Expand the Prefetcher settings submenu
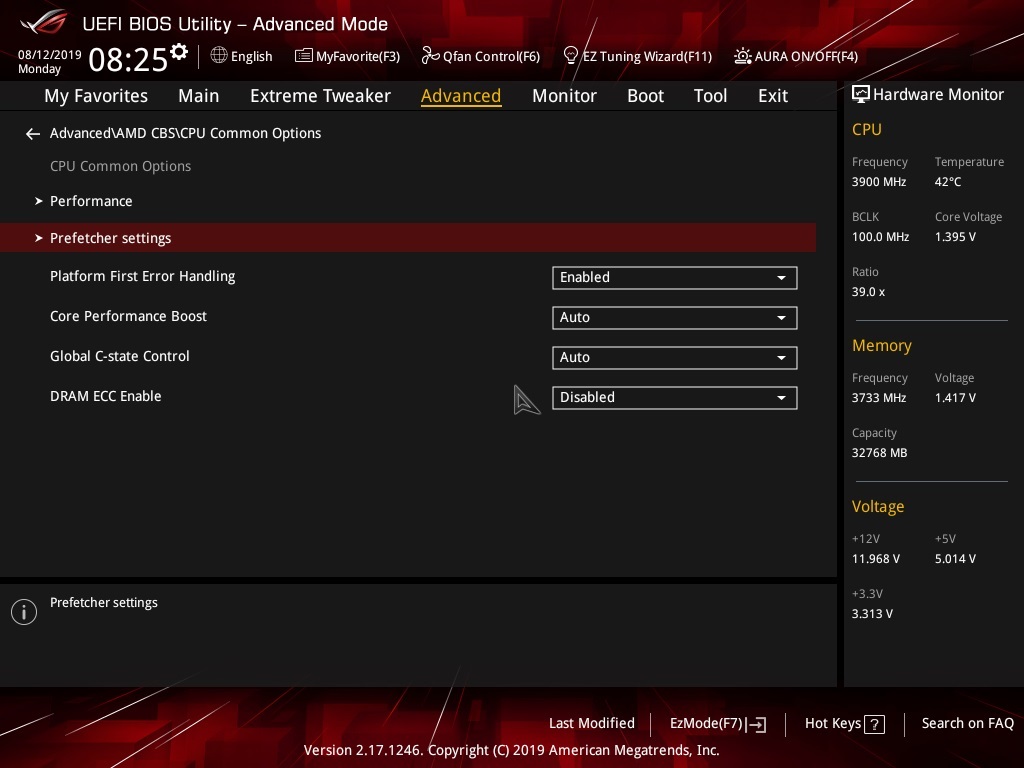1024x768 pixels. tap(408, 238)
